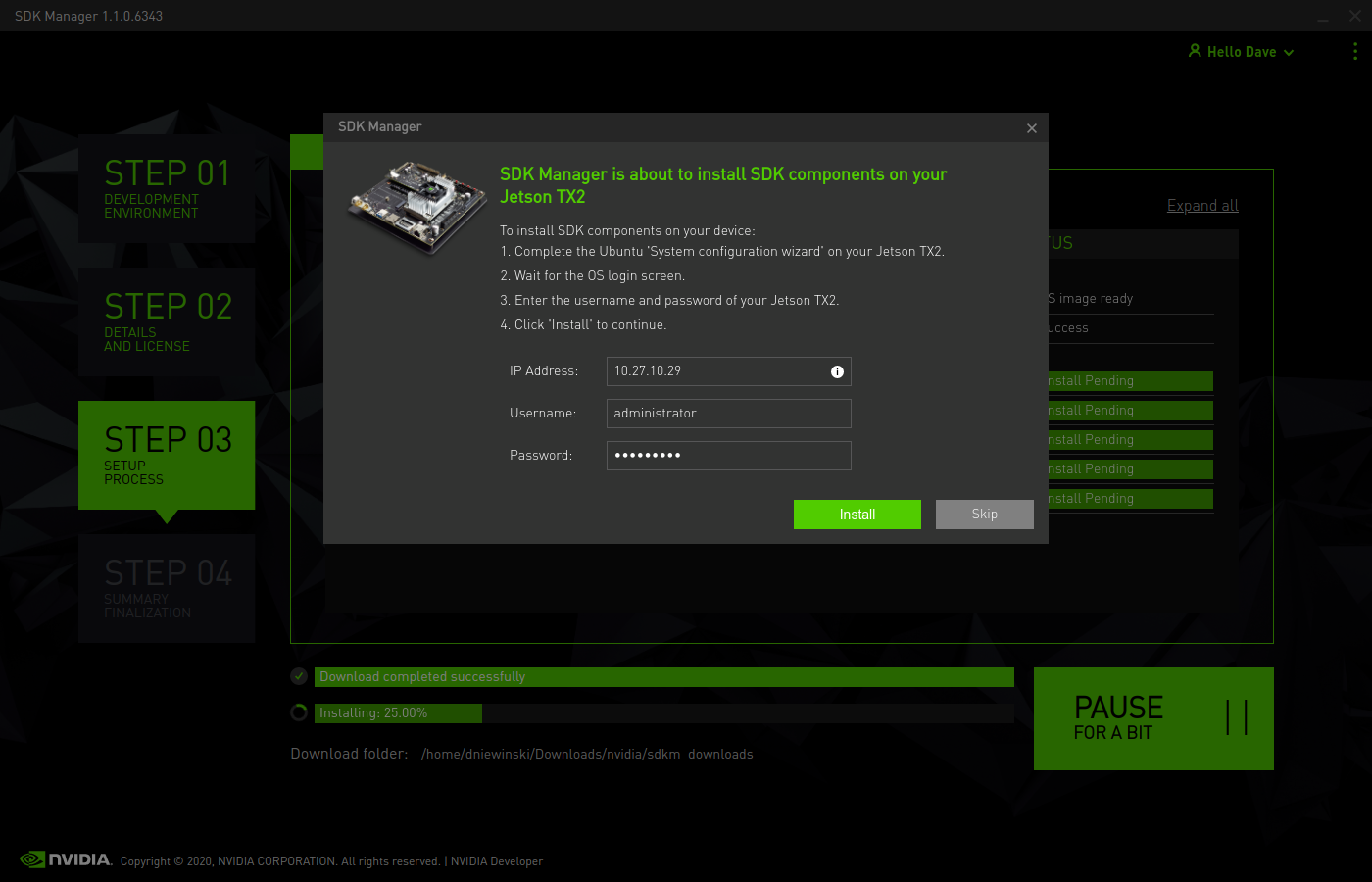
Task: Open the NVIDIA Developer footer link
Action: coord(496,861)
